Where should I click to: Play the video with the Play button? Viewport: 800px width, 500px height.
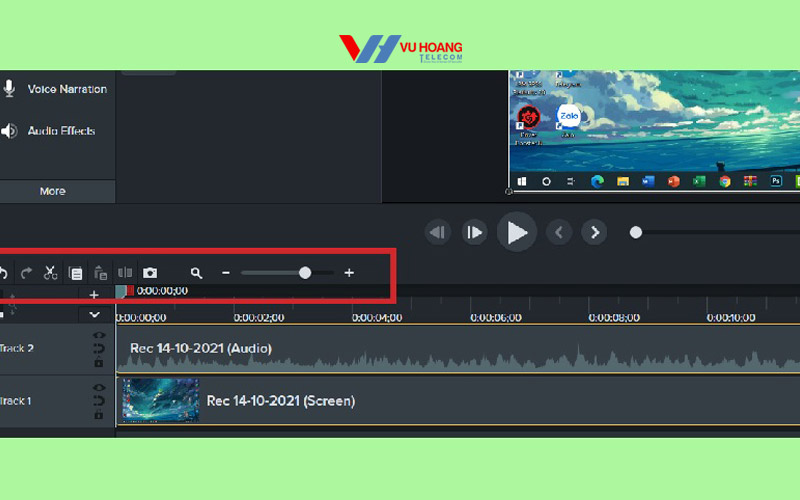click(x=517, y=232)
